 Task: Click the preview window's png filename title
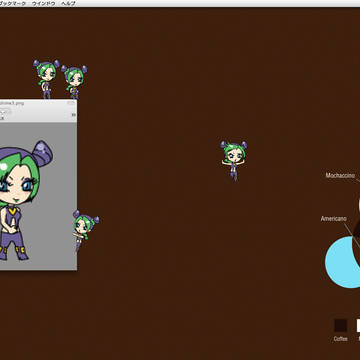(12, 103)
